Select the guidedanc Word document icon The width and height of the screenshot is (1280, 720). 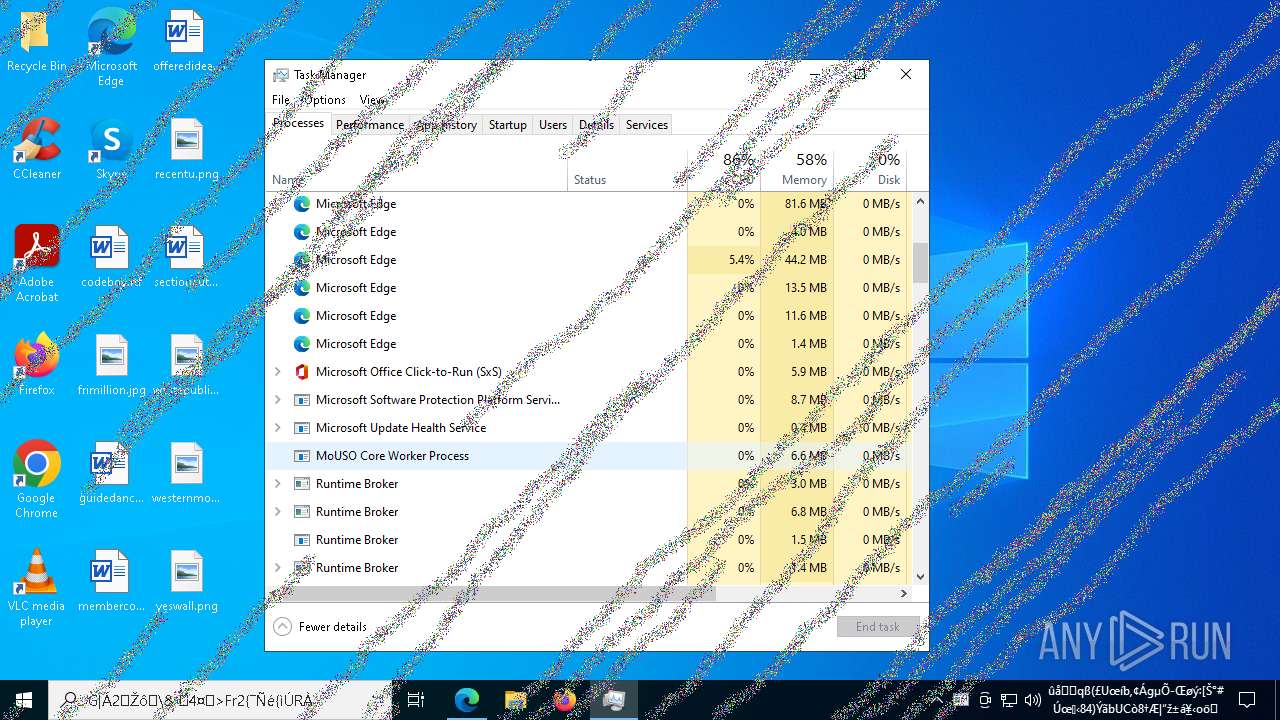(x=111, y=473)
